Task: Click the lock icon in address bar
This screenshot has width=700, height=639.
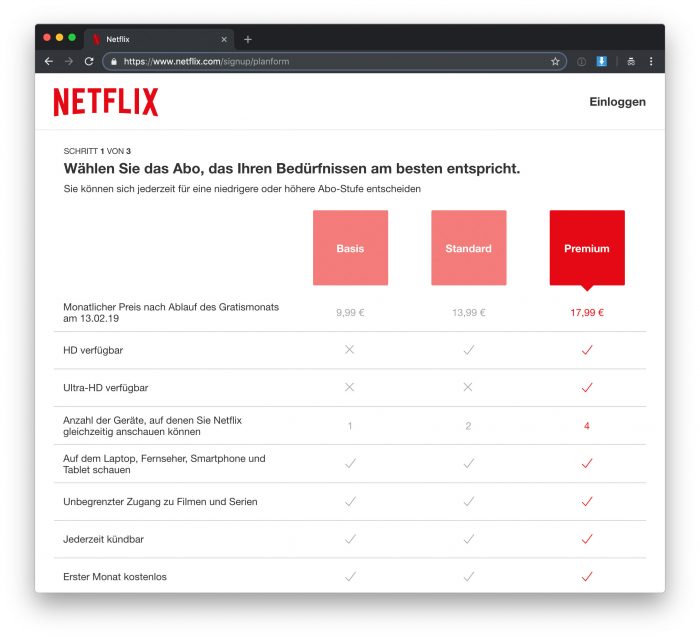Action: pos(114,62)
